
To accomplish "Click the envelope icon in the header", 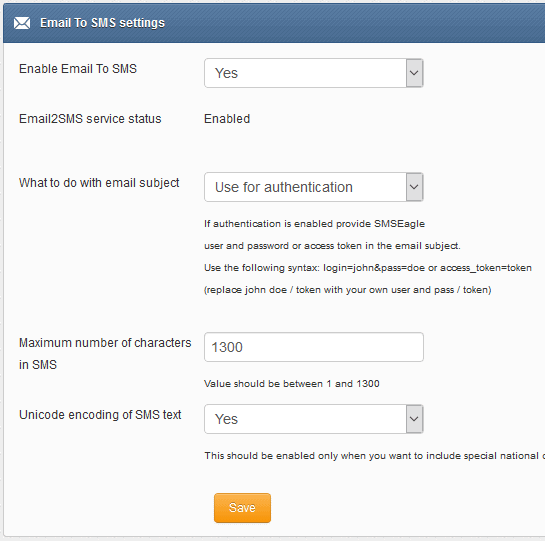I will (22, 23).
